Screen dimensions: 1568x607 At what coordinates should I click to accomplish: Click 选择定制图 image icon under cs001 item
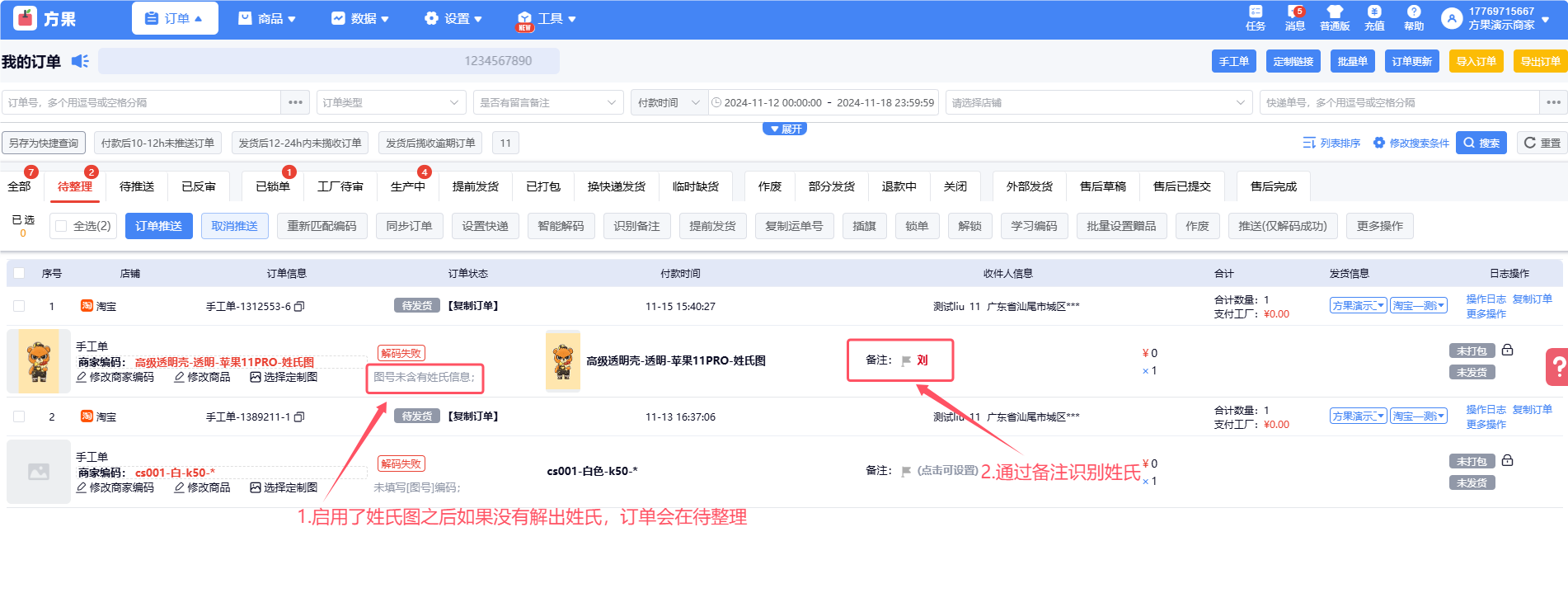point(256,487)
